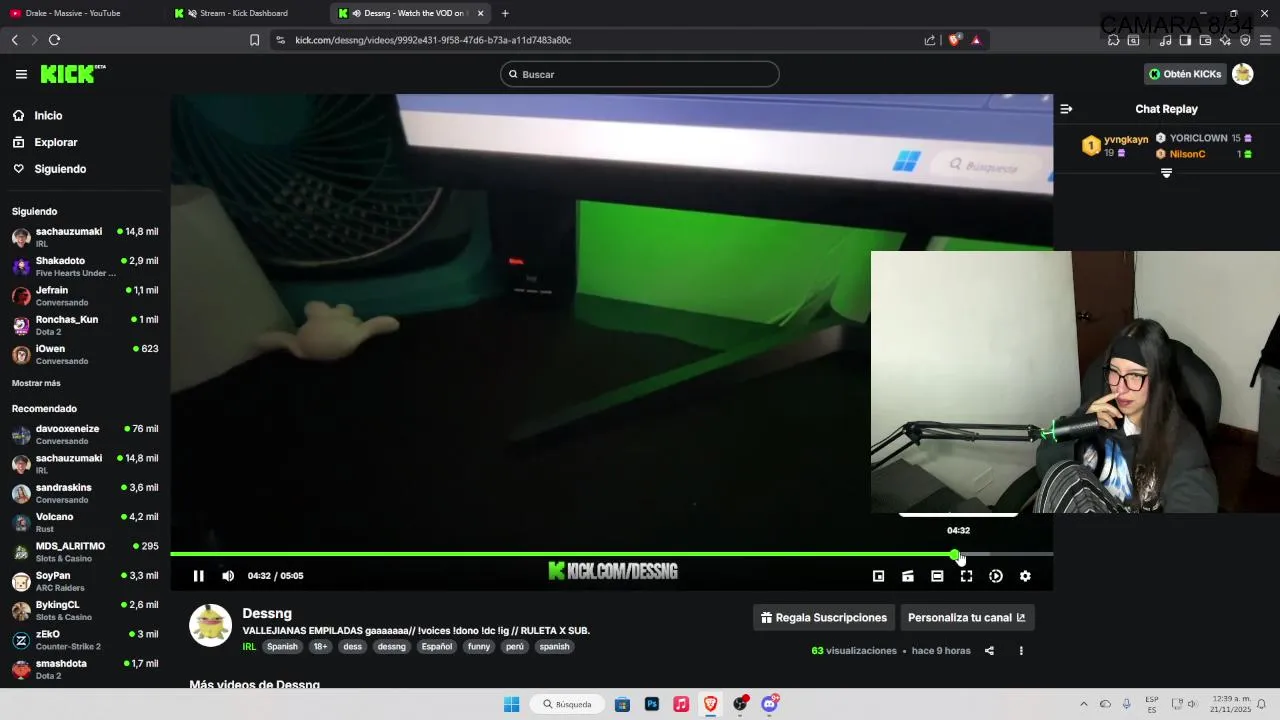Open the Dessng channel avatar
This screenshot has width=1280, height=720.
(210, 625)
